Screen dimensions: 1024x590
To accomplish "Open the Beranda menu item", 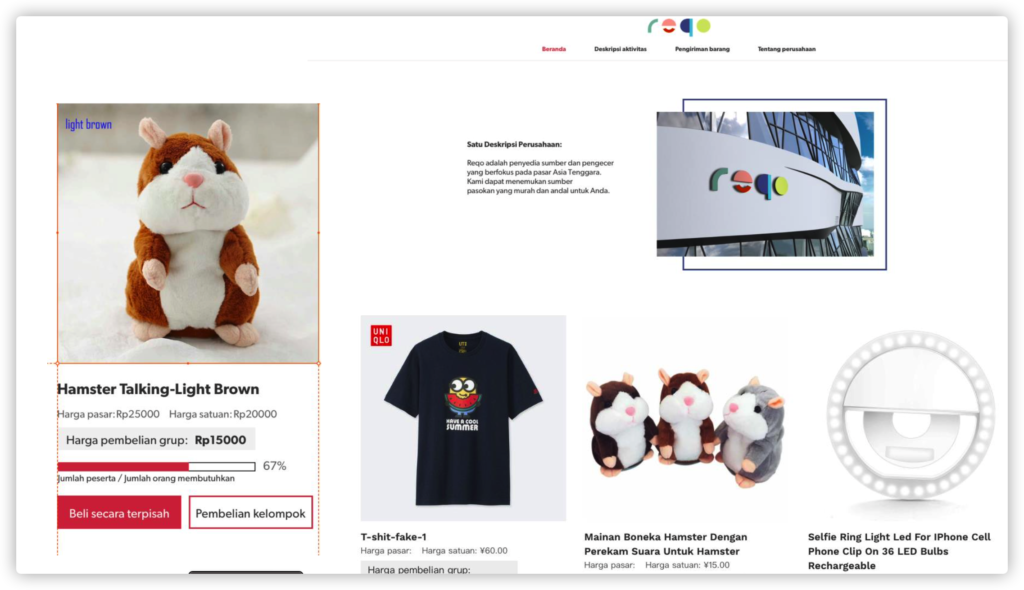I will click(554, 49).
